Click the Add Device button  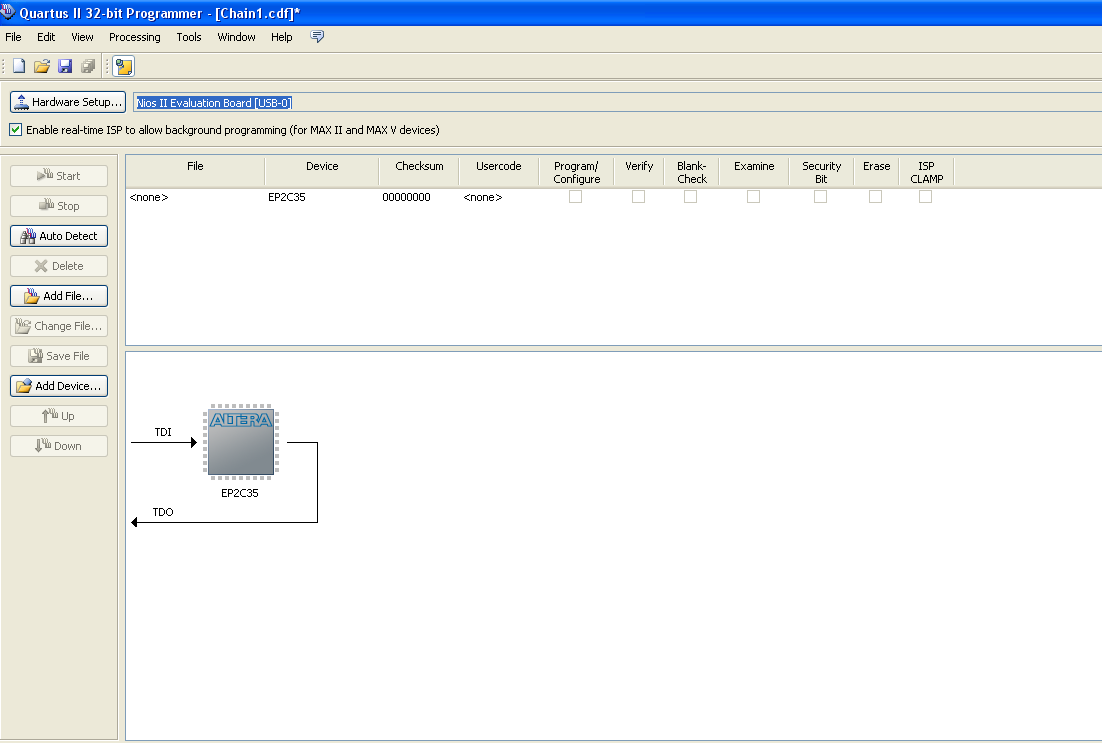(x=59, y=386)
